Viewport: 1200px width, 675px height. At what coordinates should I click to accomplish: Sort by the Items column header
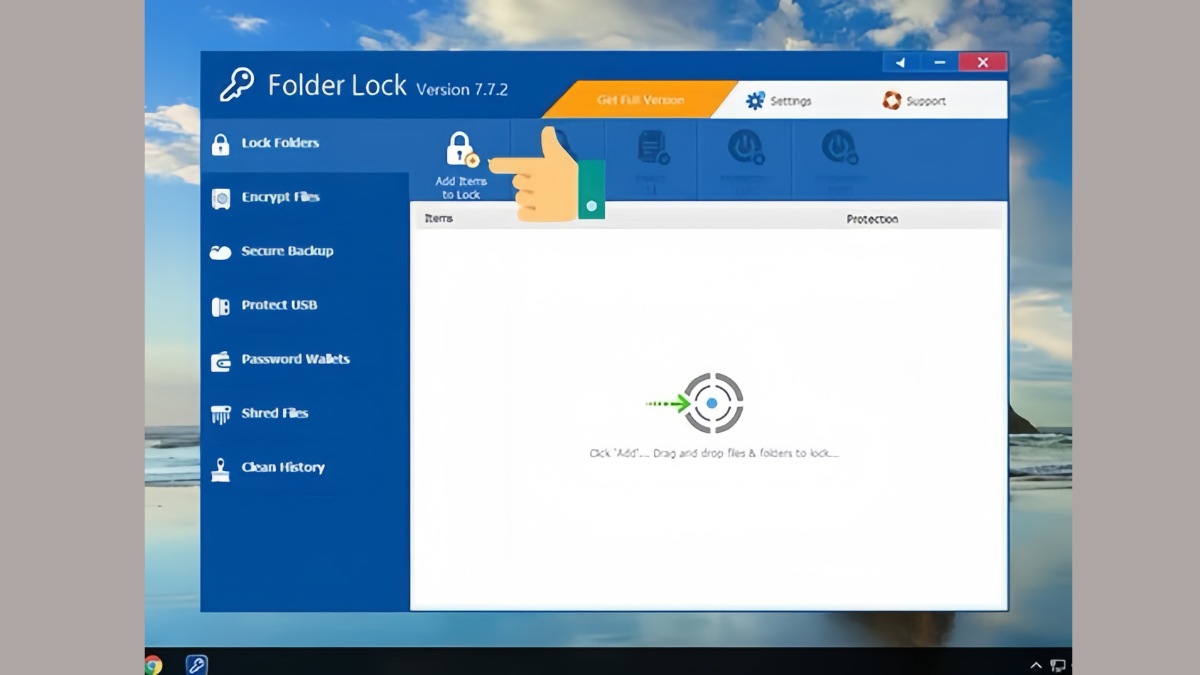tap(439, 218)
